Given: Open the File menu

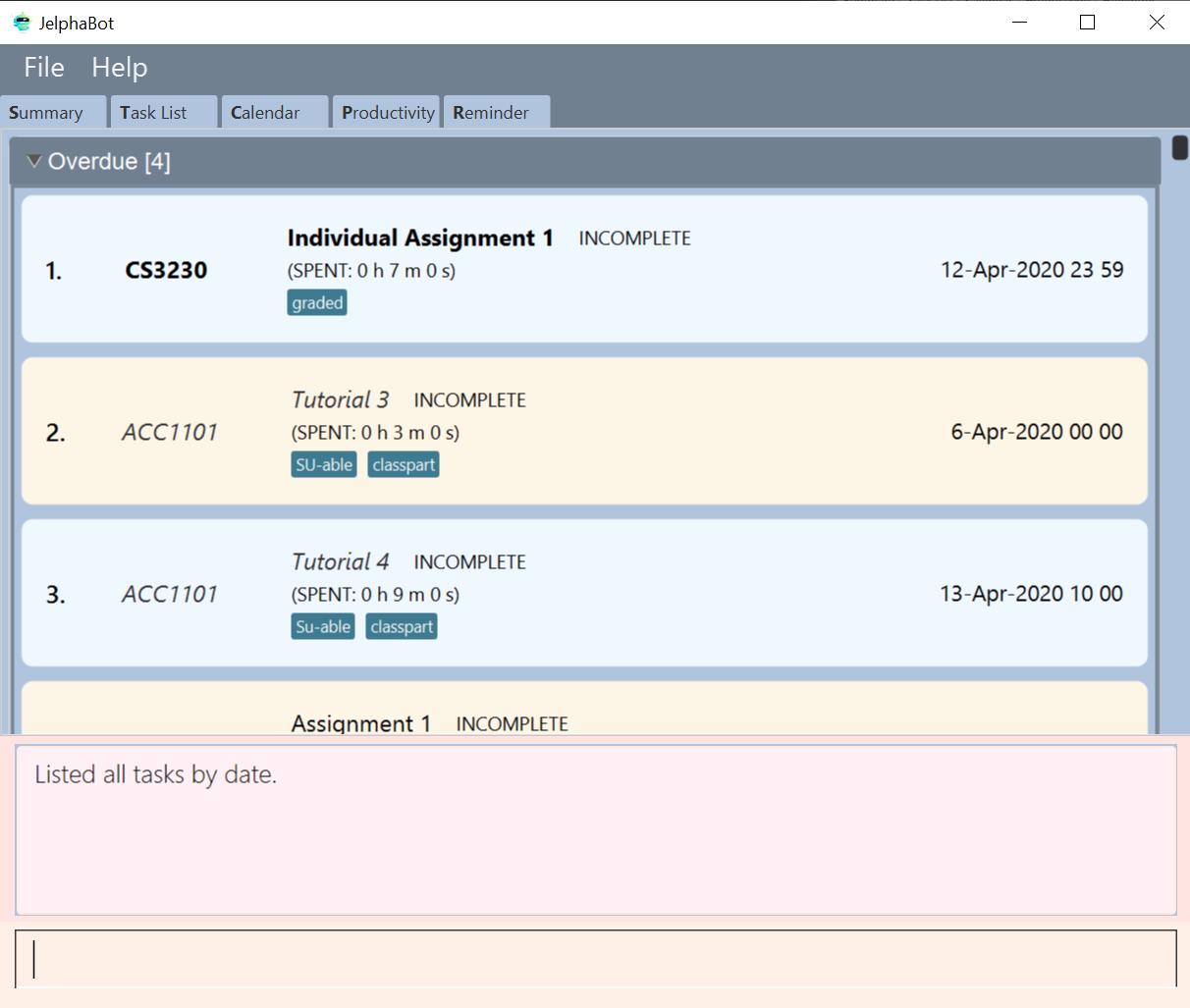Looking at the screenshot, I should [x=44, y=68].
